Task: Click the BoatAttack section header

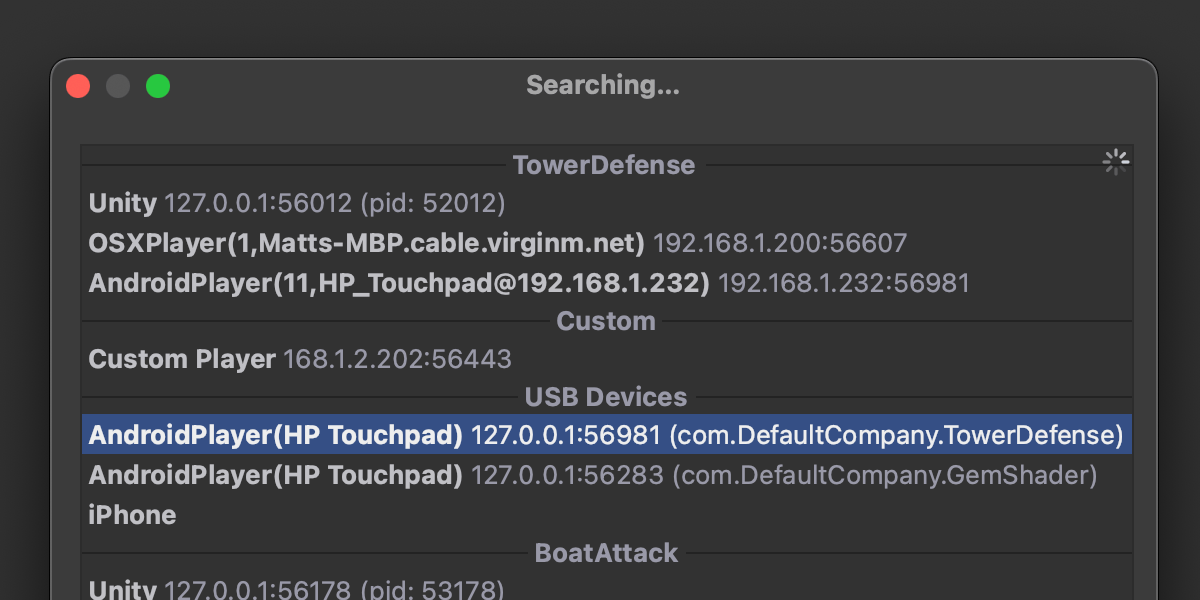Action: pos(606,553)
